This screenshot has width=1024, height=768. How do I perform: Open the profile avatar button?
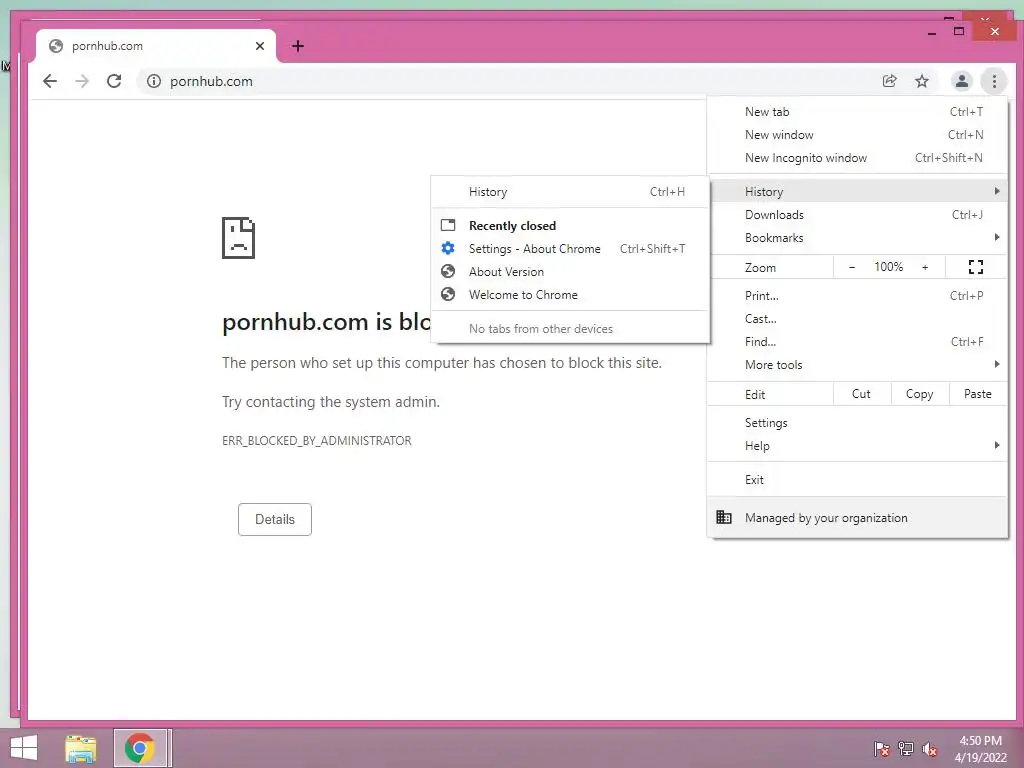coord(961,81)
